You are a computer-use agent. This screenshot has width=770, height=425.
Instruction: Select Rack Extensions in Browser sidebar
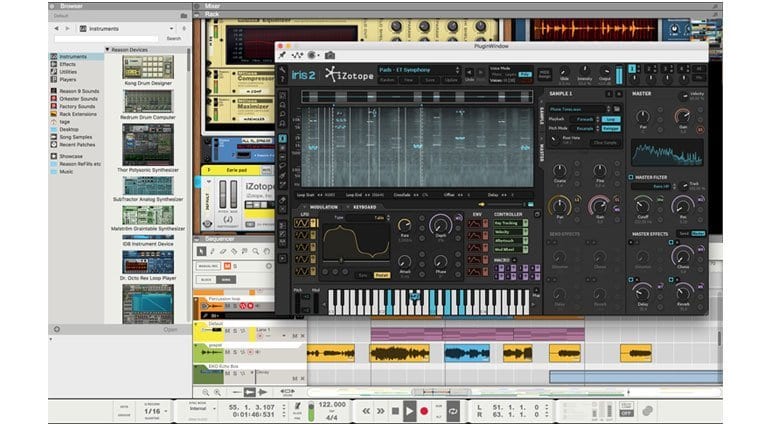[x=78, y=114]
